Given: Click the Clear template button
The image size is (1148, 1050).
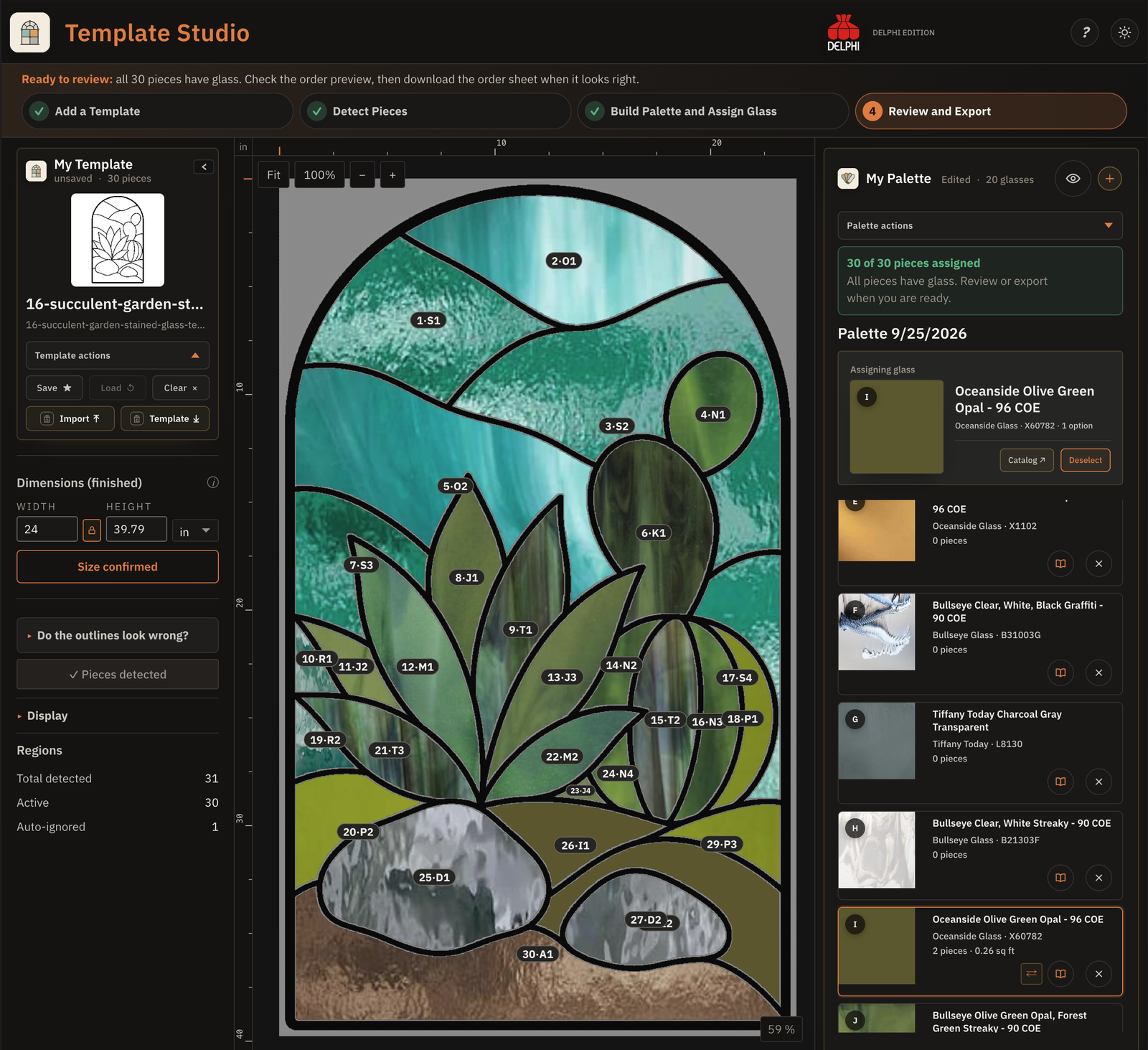Looking at the screenshot, I should 181,388.
